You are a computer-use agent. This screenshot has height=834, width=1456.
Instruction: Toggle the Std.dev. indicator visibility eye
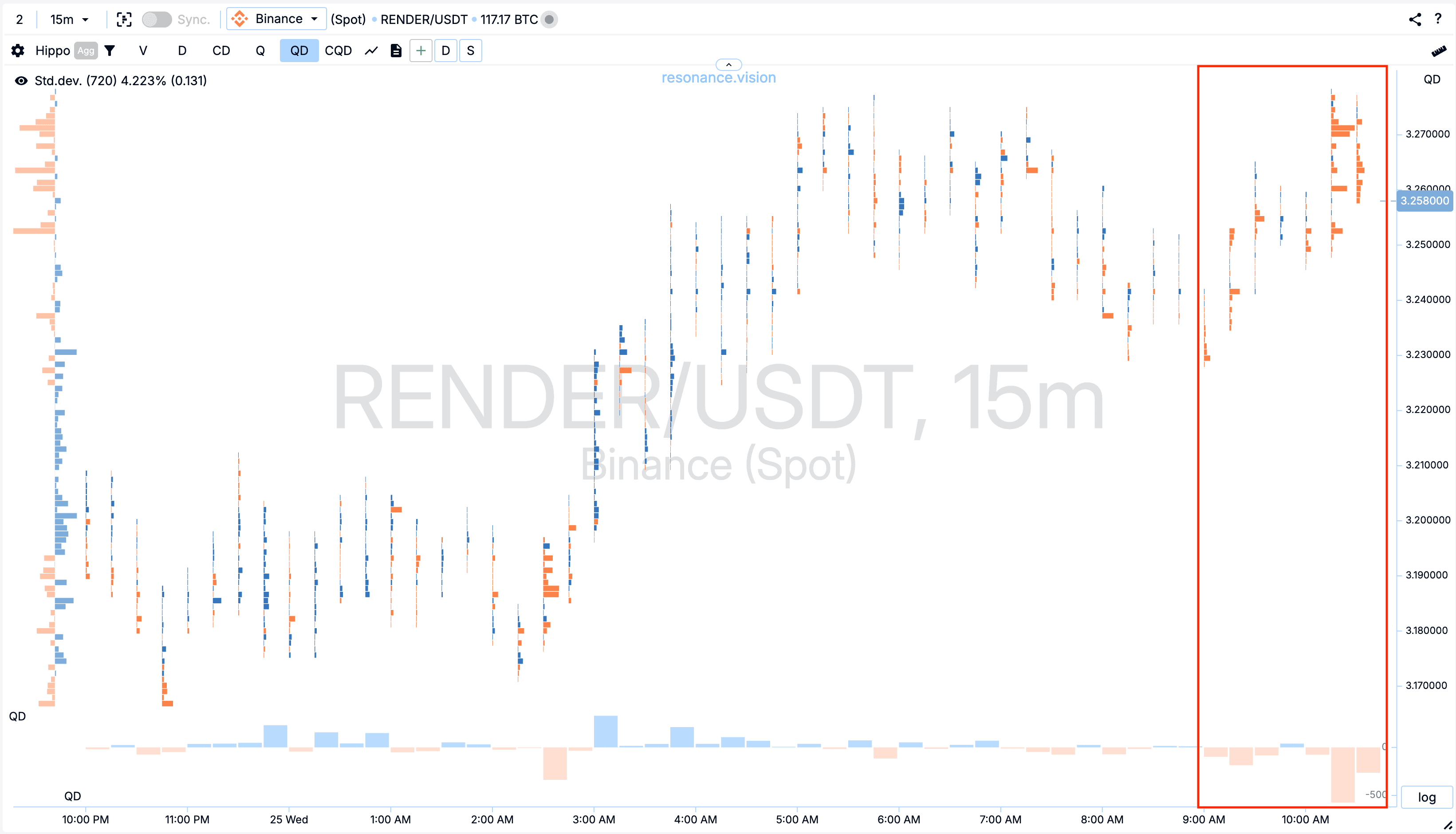[x=21, y=81]
